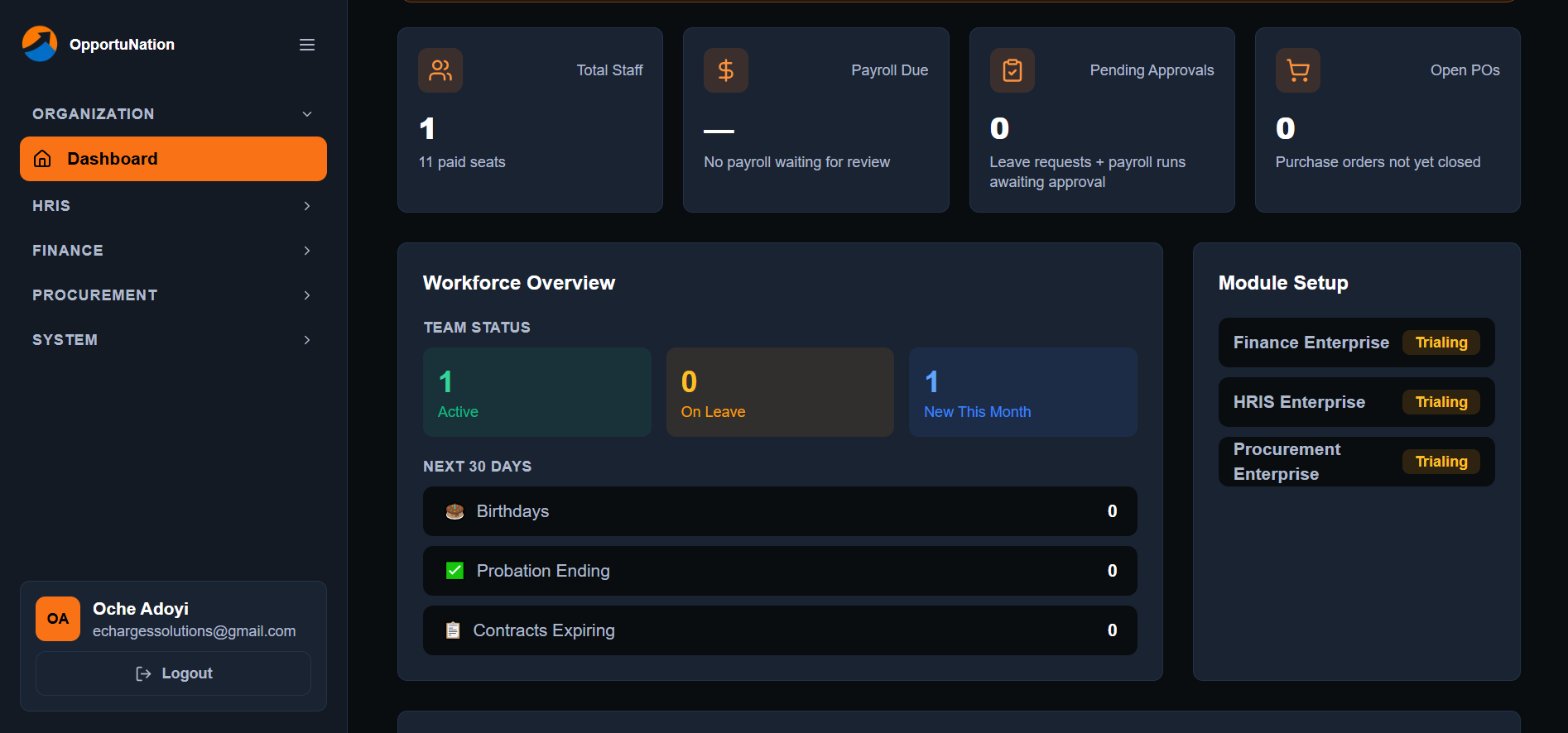Click the OA user avatar
The height and width of the screenshot is (733, 1568).
58,619
